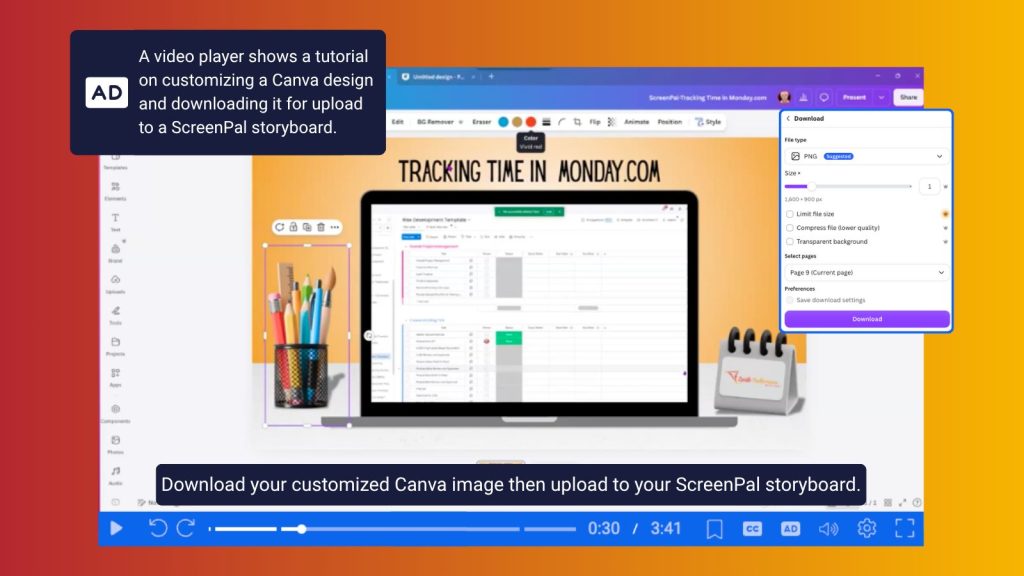
Task: Enable Limit file size checkbox
Action: click(x=790, y=214)
